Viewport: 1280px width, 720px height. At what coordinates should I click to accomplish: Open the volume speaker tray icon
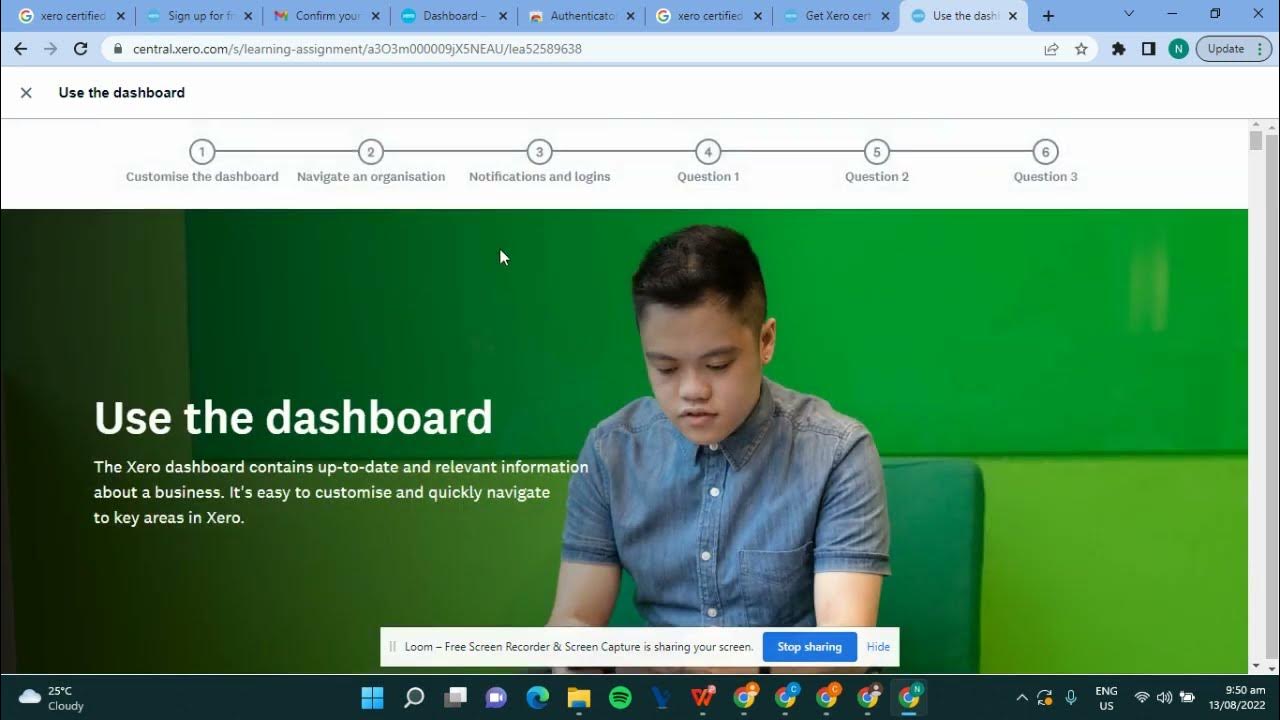pyautogui.click(x=1164, y=698)
